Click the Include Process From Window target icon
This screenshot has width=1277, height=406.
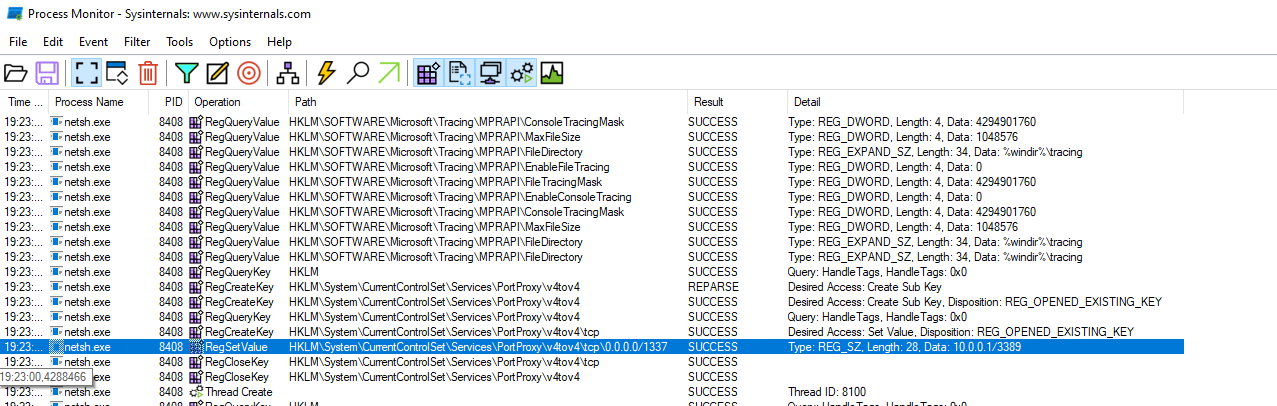249,73
